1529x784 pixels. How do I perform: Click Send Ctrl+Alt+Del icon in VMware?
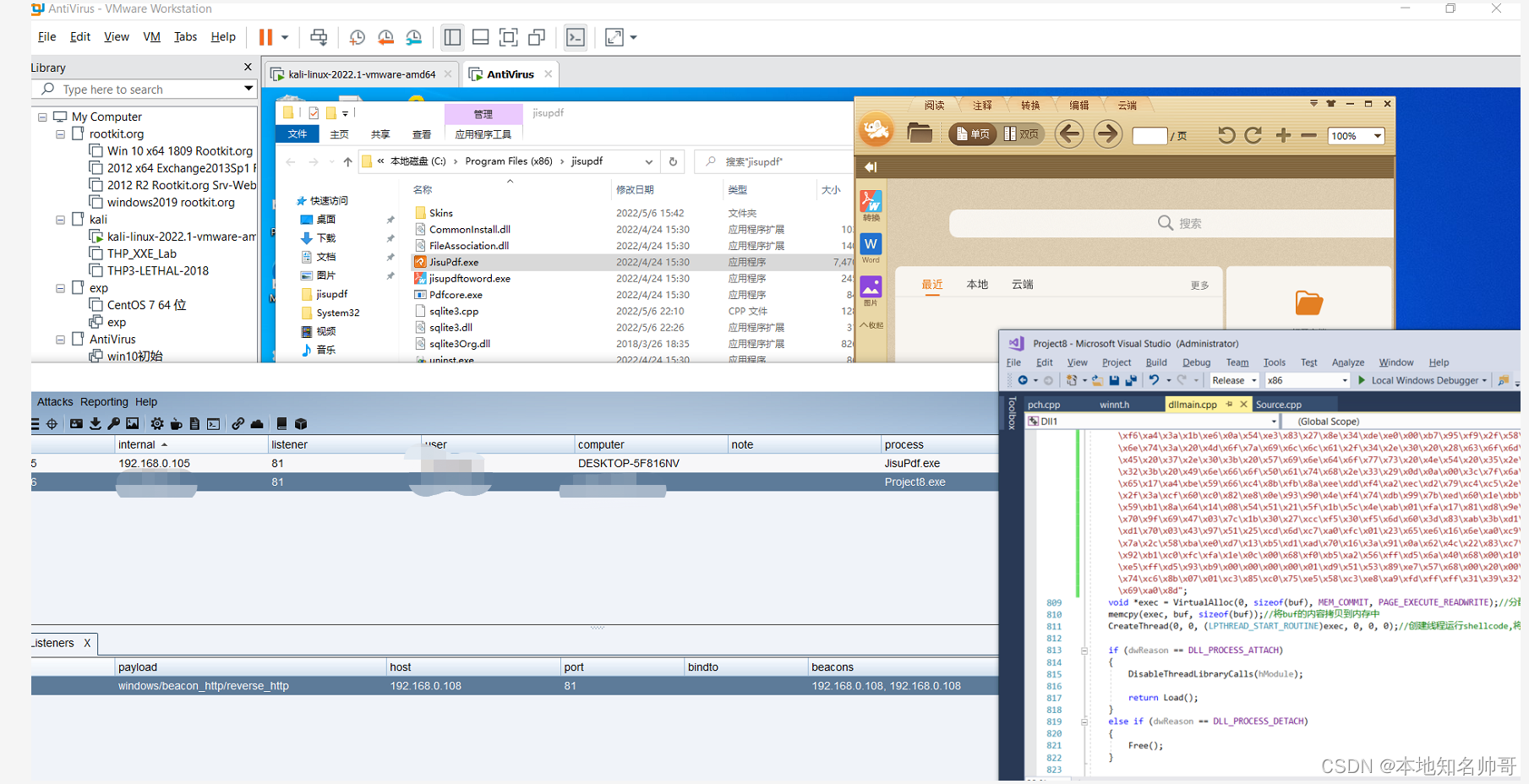(x=319, y=37)
